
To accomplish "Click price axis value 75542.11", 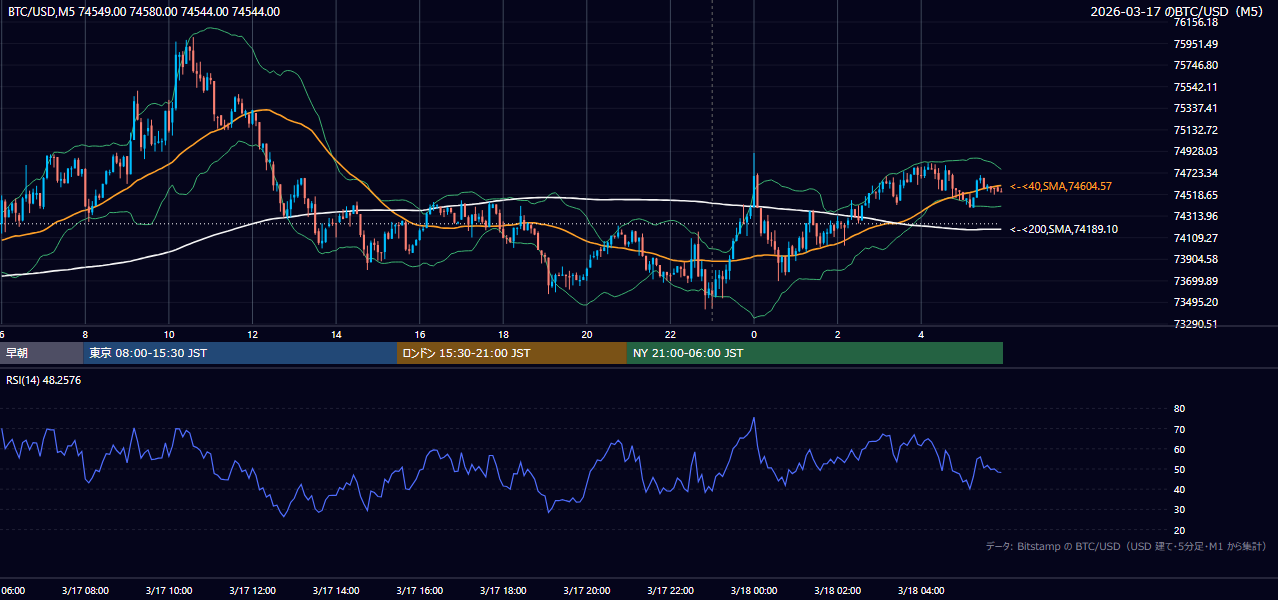I will pos(1195,87).
